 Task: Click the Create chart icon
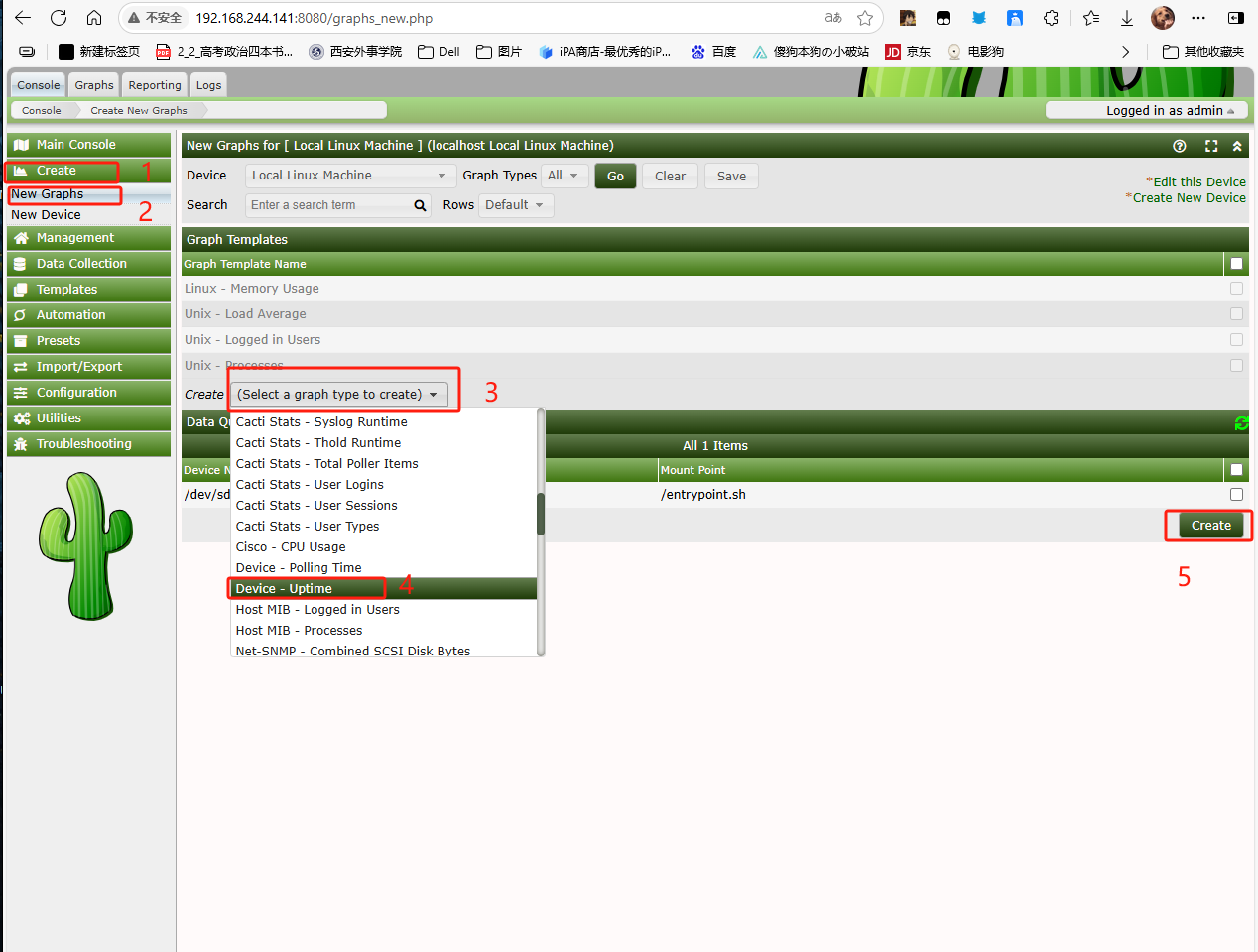click(x=21, y=171)
